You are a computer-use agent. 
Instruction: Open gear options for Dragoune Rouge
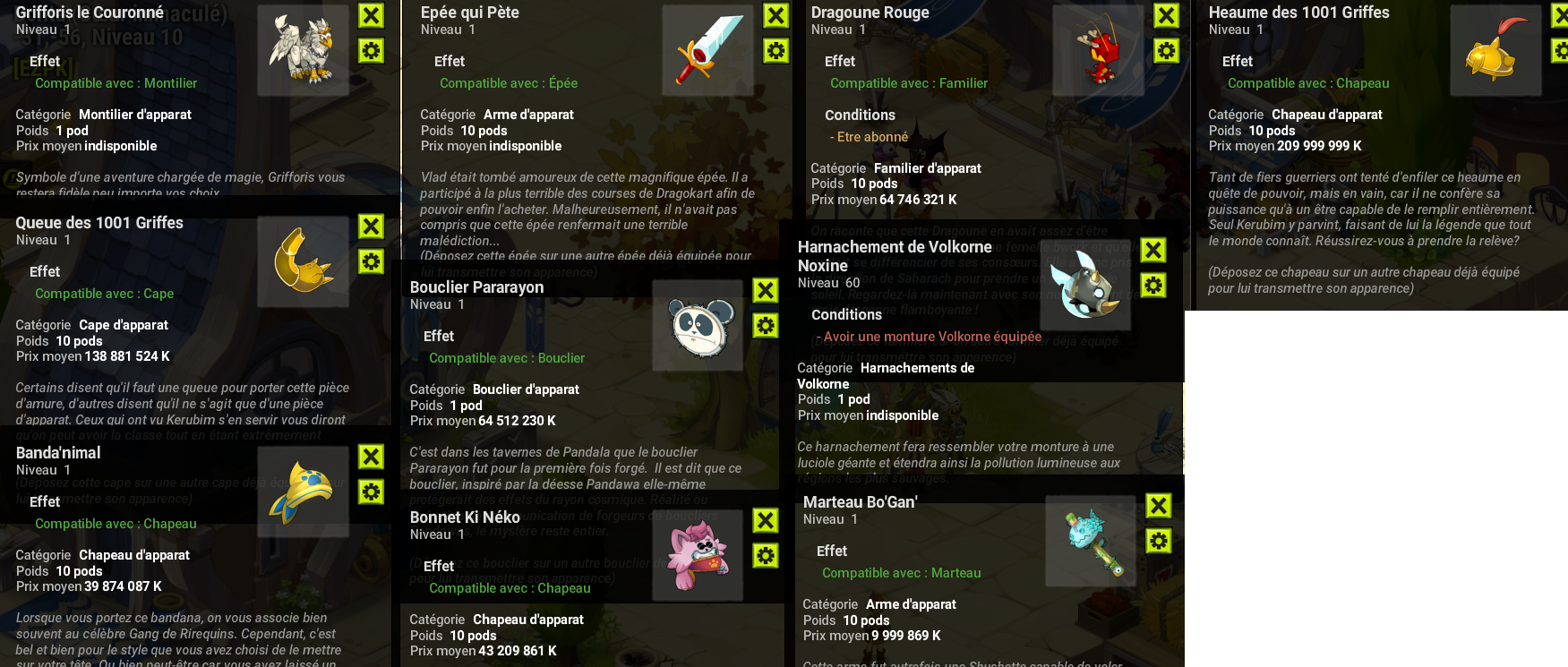1166,50
